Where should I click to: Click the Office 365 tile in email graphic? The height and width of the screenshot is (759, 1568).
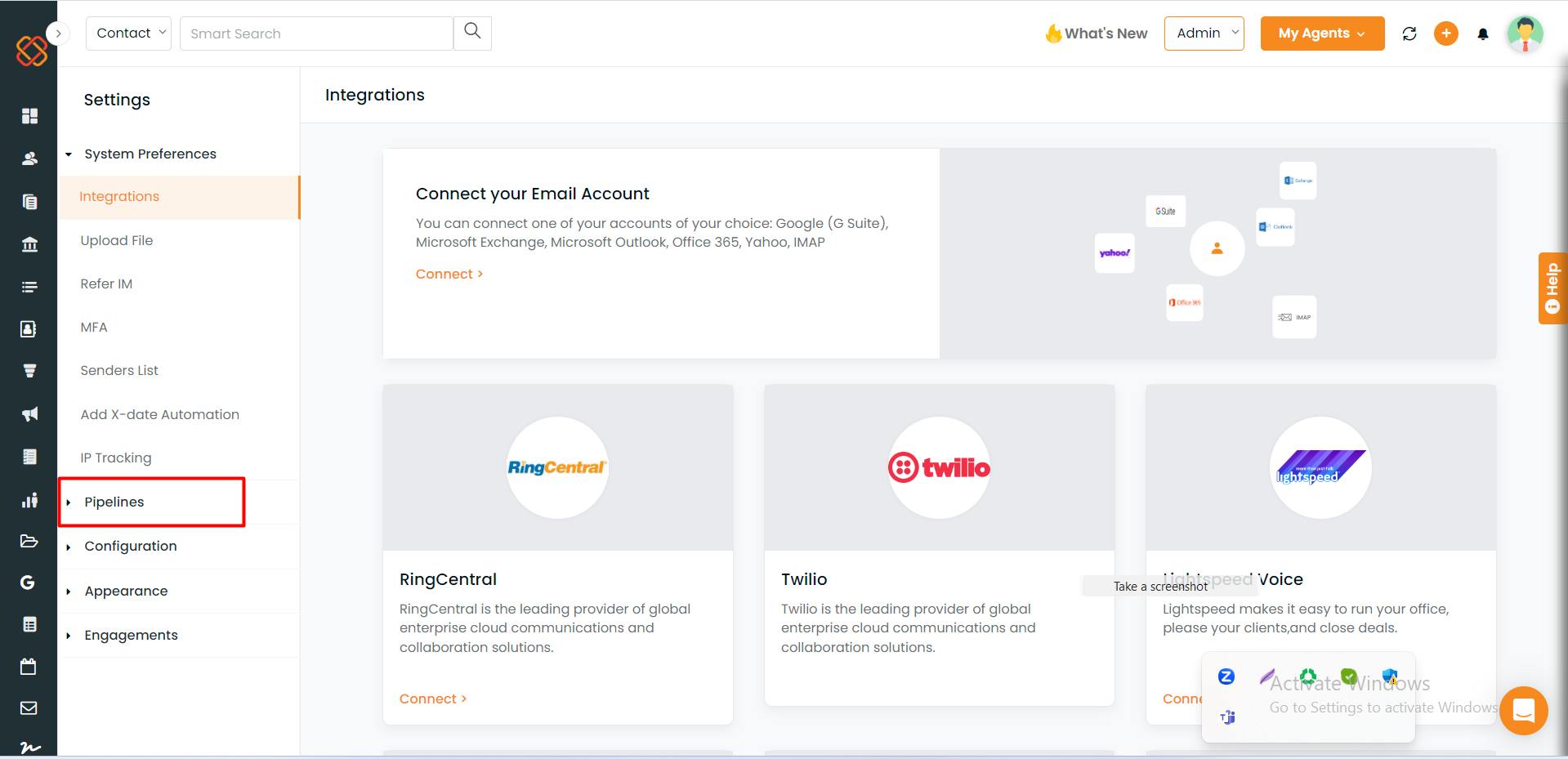1185,302
